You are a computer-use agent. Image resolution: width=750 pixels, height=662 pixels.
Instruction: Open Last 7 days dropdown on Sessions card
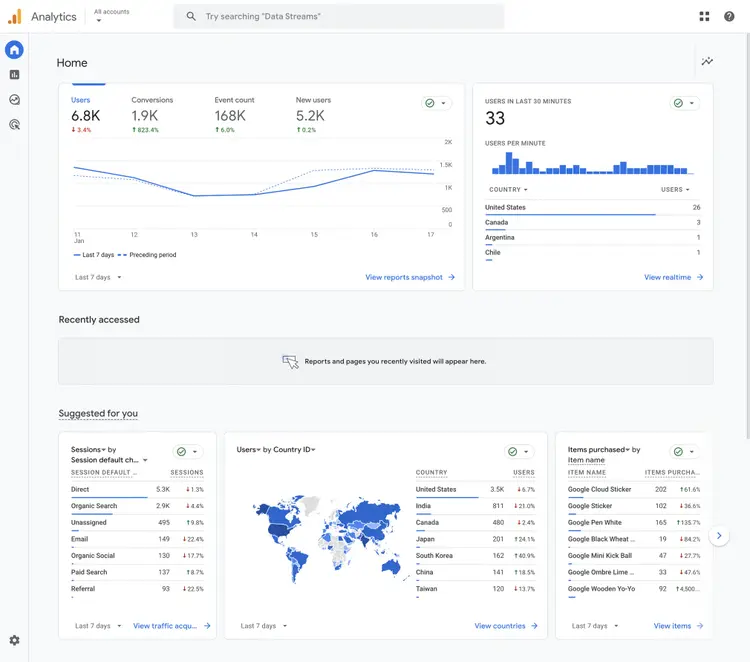[x=98, y=626]
